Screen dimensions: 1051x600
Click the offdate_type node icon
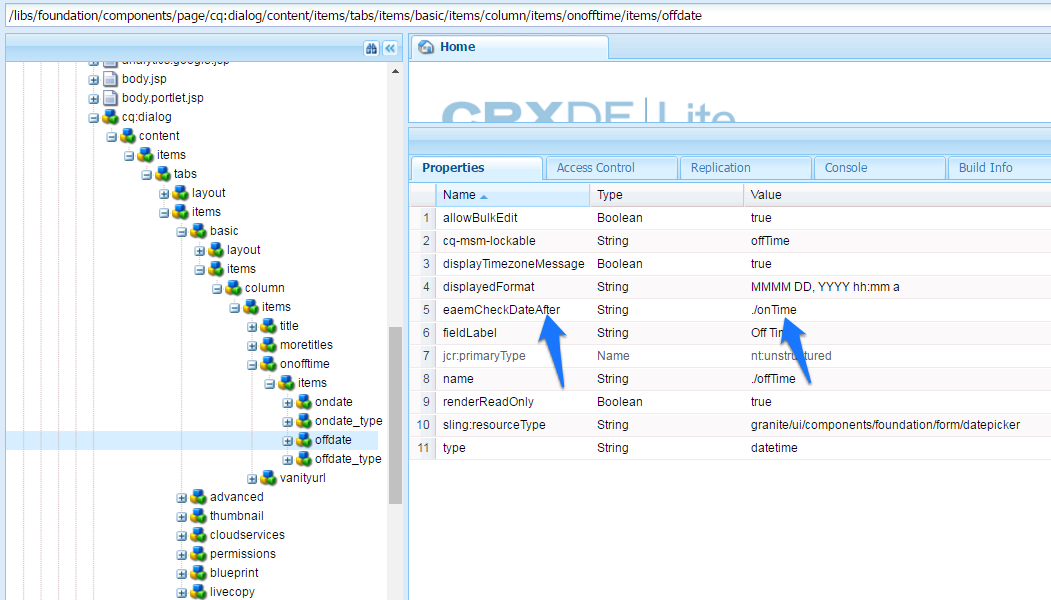coord(304,459)
